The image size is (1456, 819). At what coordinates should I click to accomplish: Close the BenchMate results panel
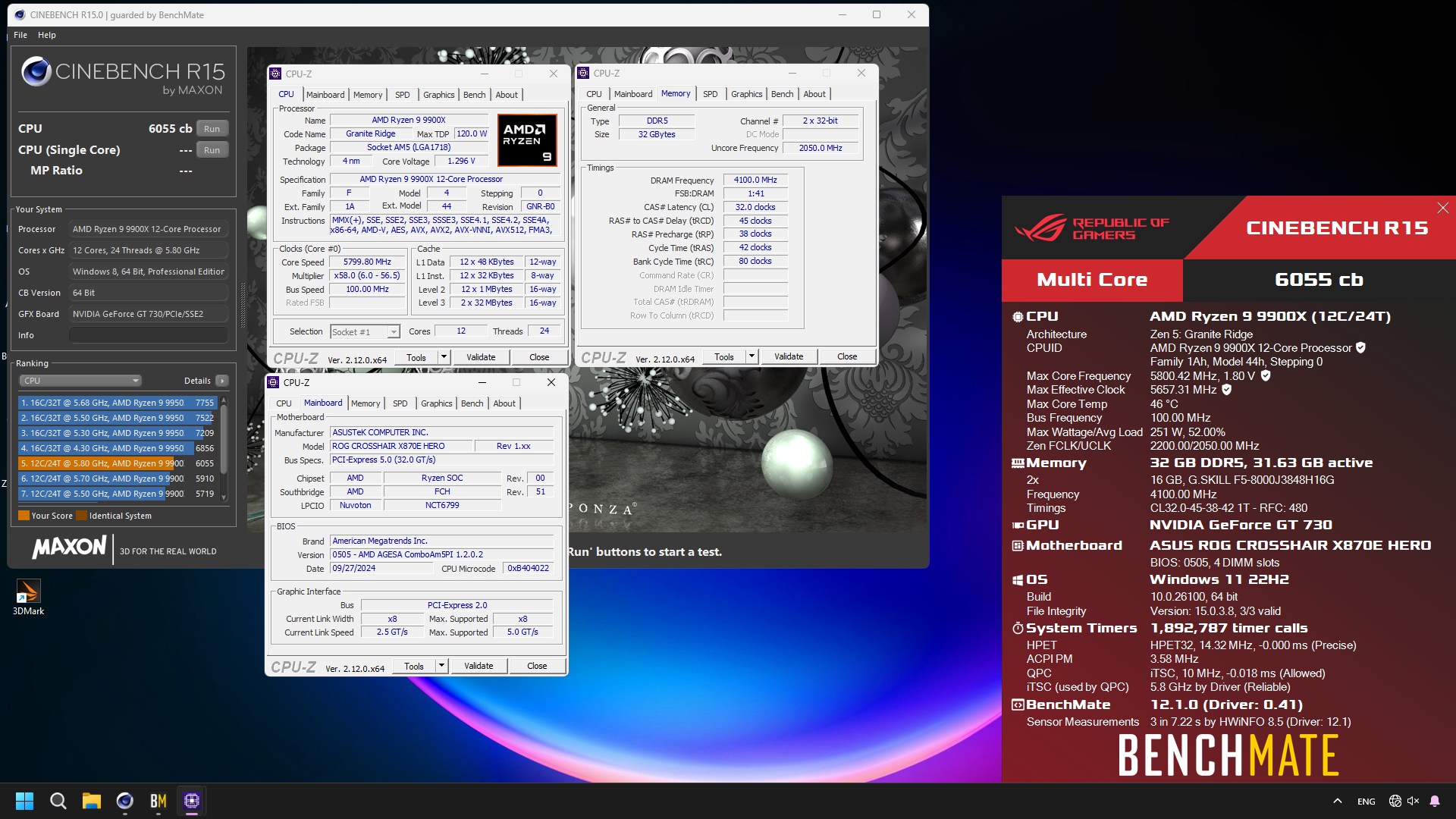point(1442,208)
